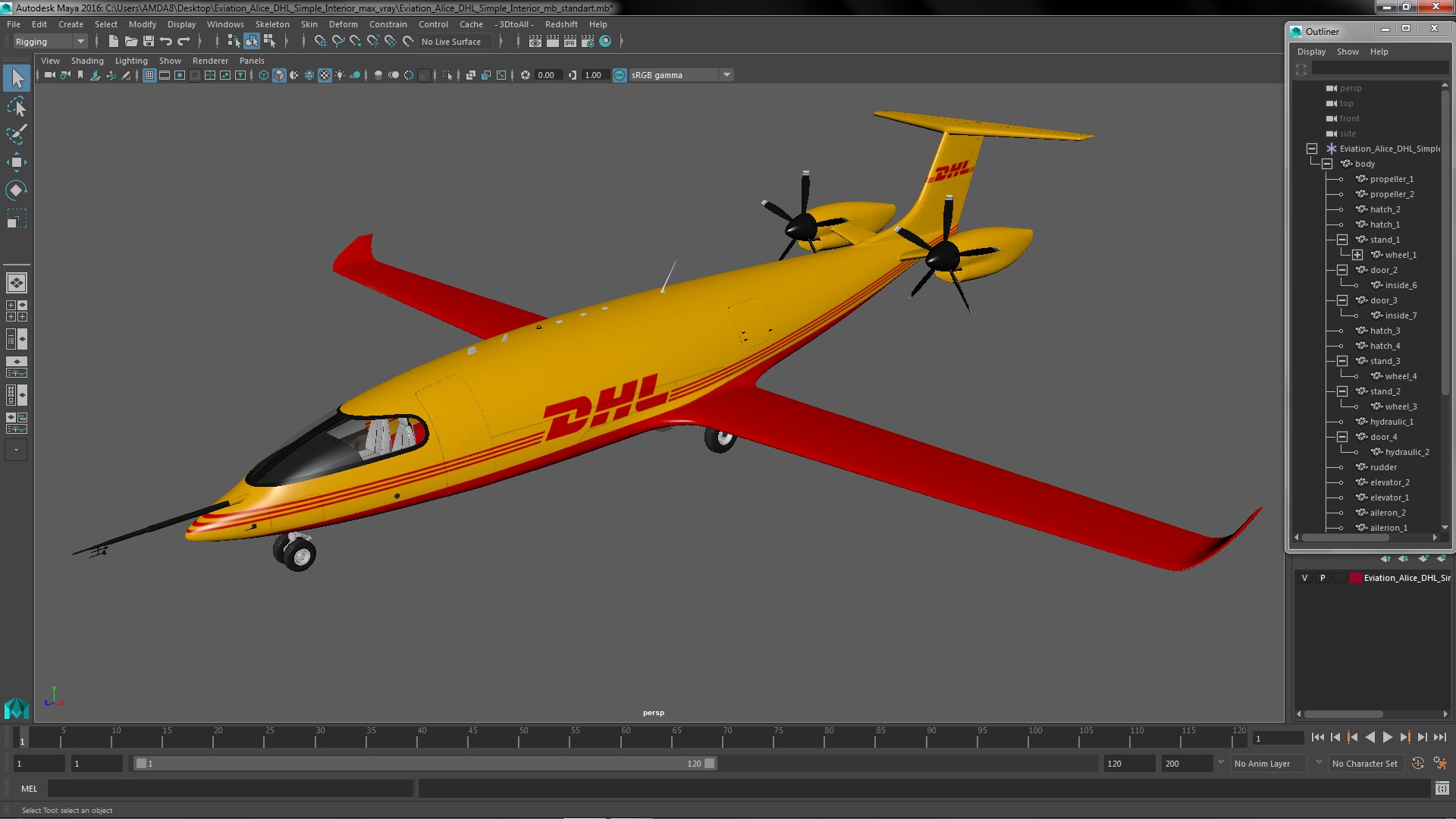This screenshot has height=819, width=1456.
Task: Open the Deform menu
Action: tap(343, 24)
